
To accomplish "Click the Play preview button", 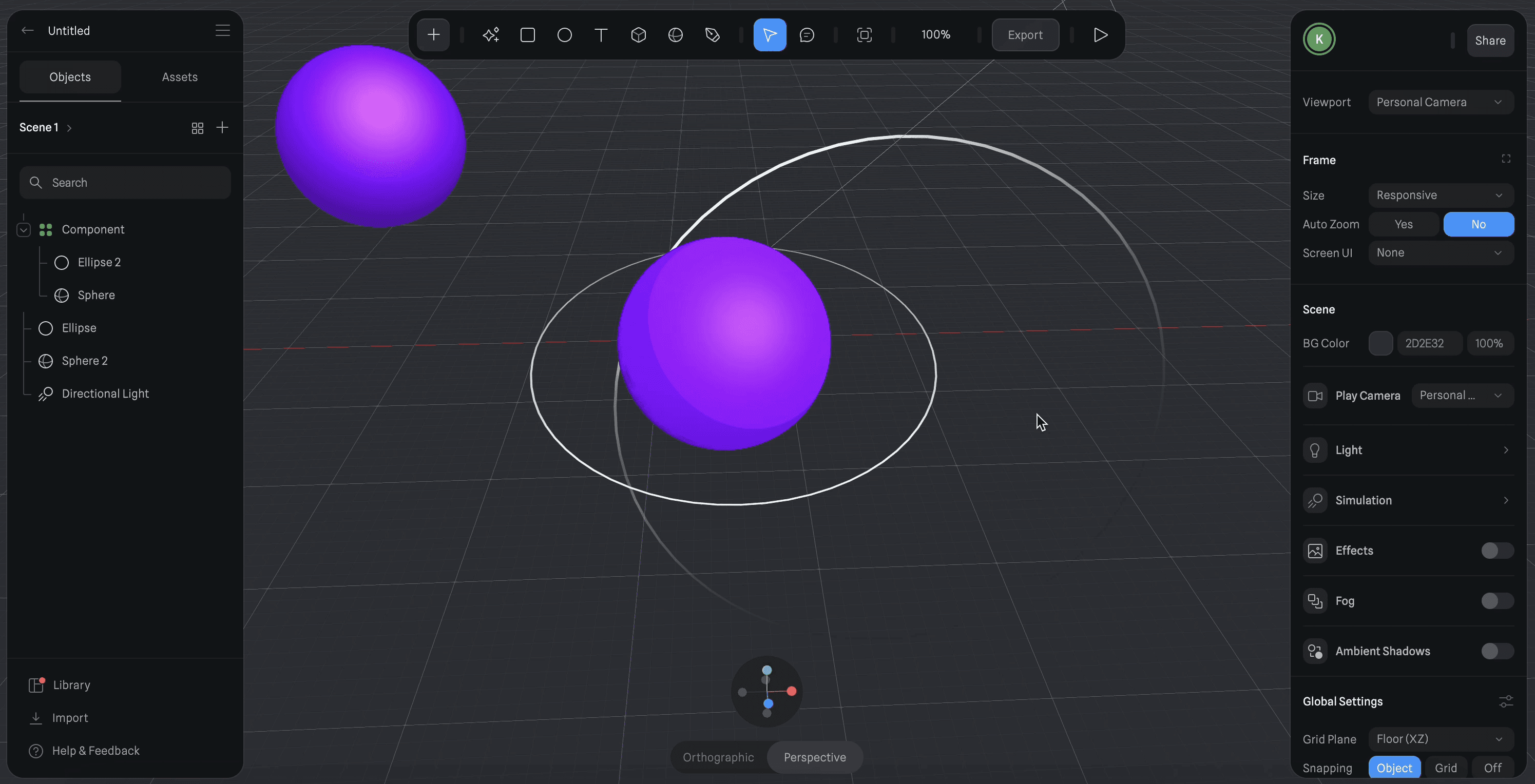I will (1101, 35).
